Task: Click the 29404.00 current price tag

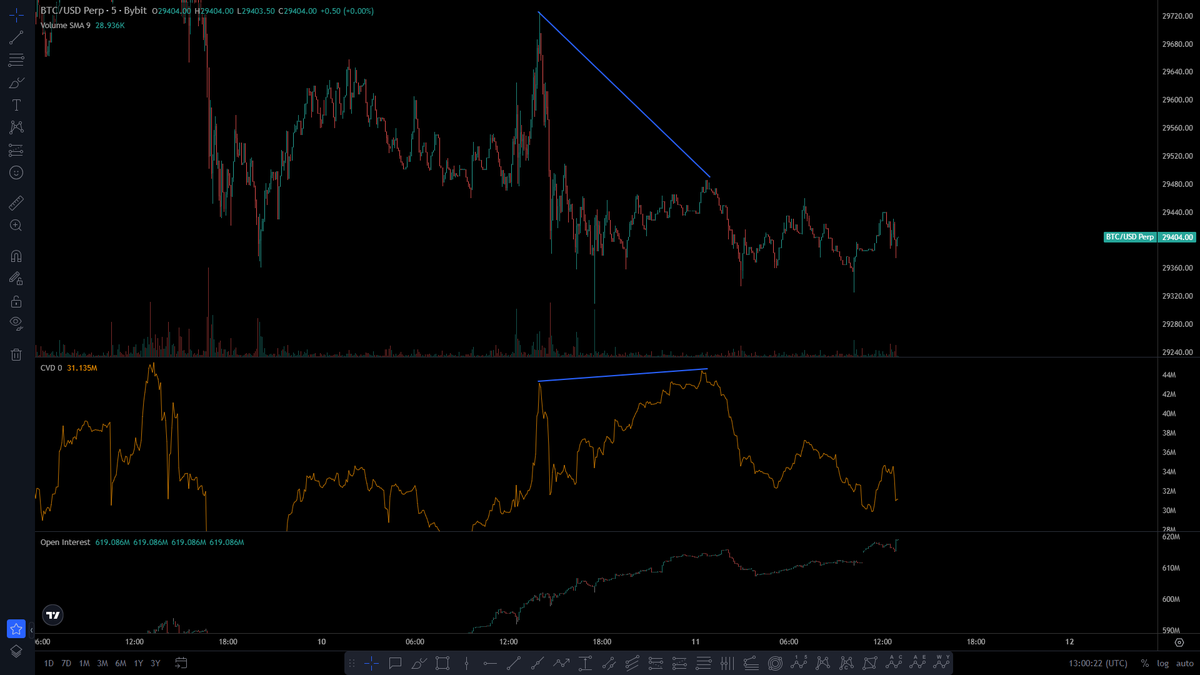Action: tap(1177, 237)
